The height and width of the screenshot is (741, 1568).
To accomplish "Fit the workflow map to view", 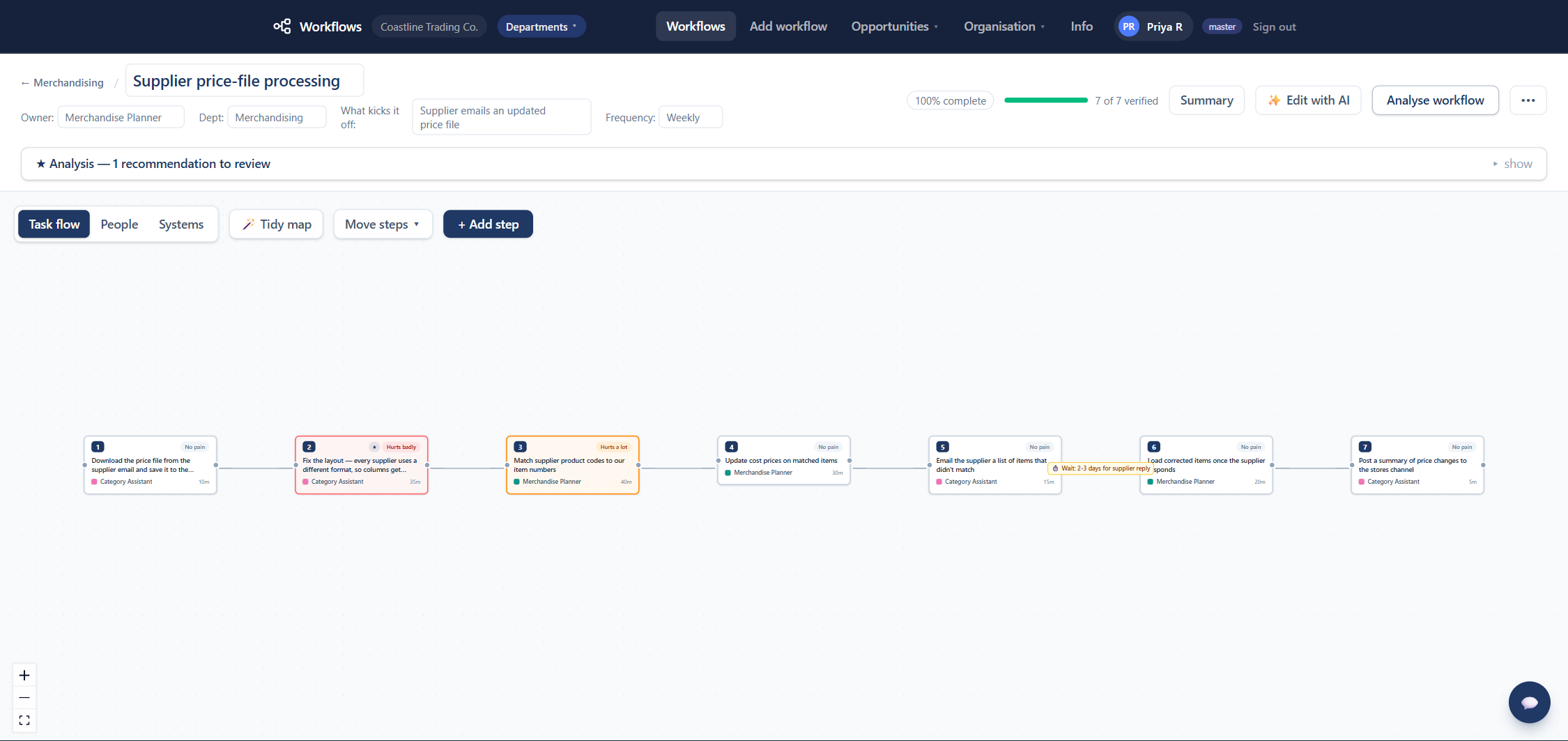I will coord(24,720).
